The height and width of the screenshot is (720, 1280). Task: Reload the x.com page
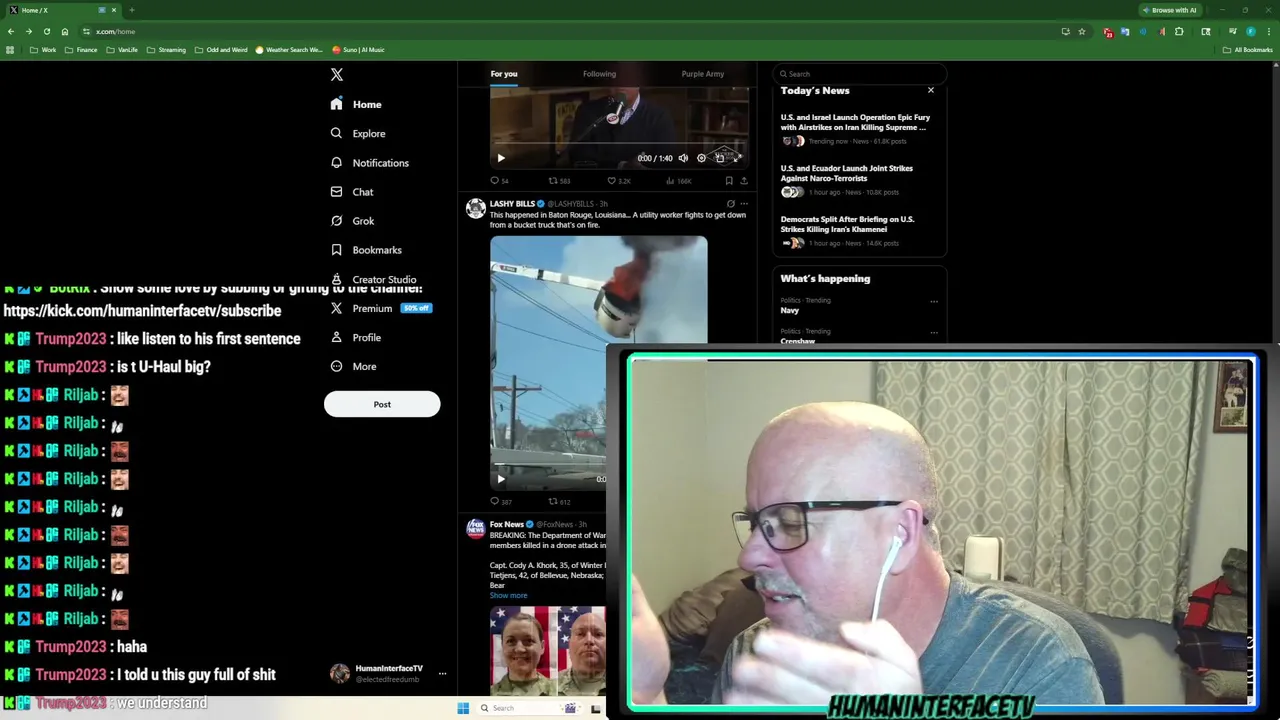click(x=46, y=31)
